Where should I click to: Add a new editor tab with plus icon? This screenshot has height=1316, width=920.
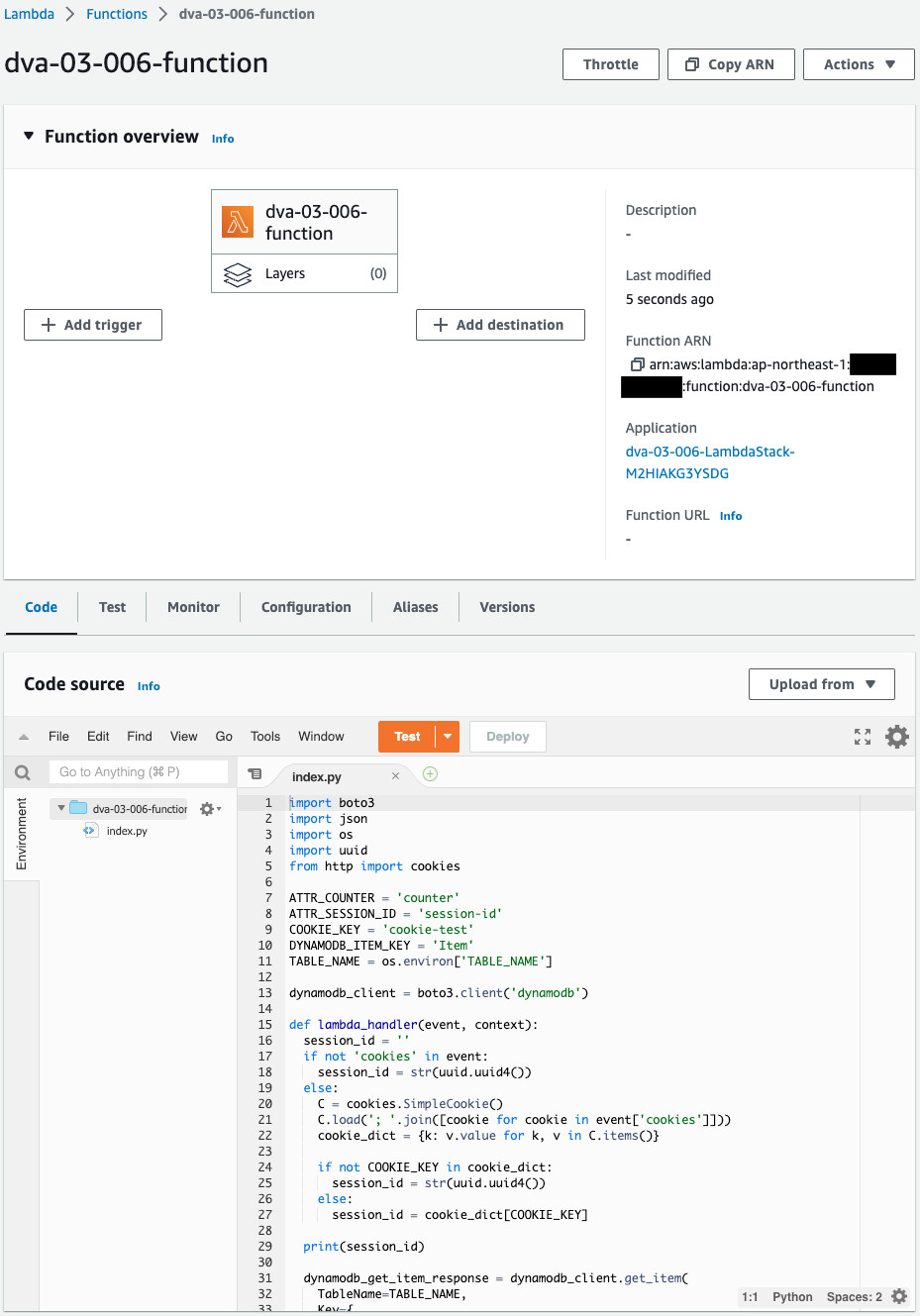point(430,774)
